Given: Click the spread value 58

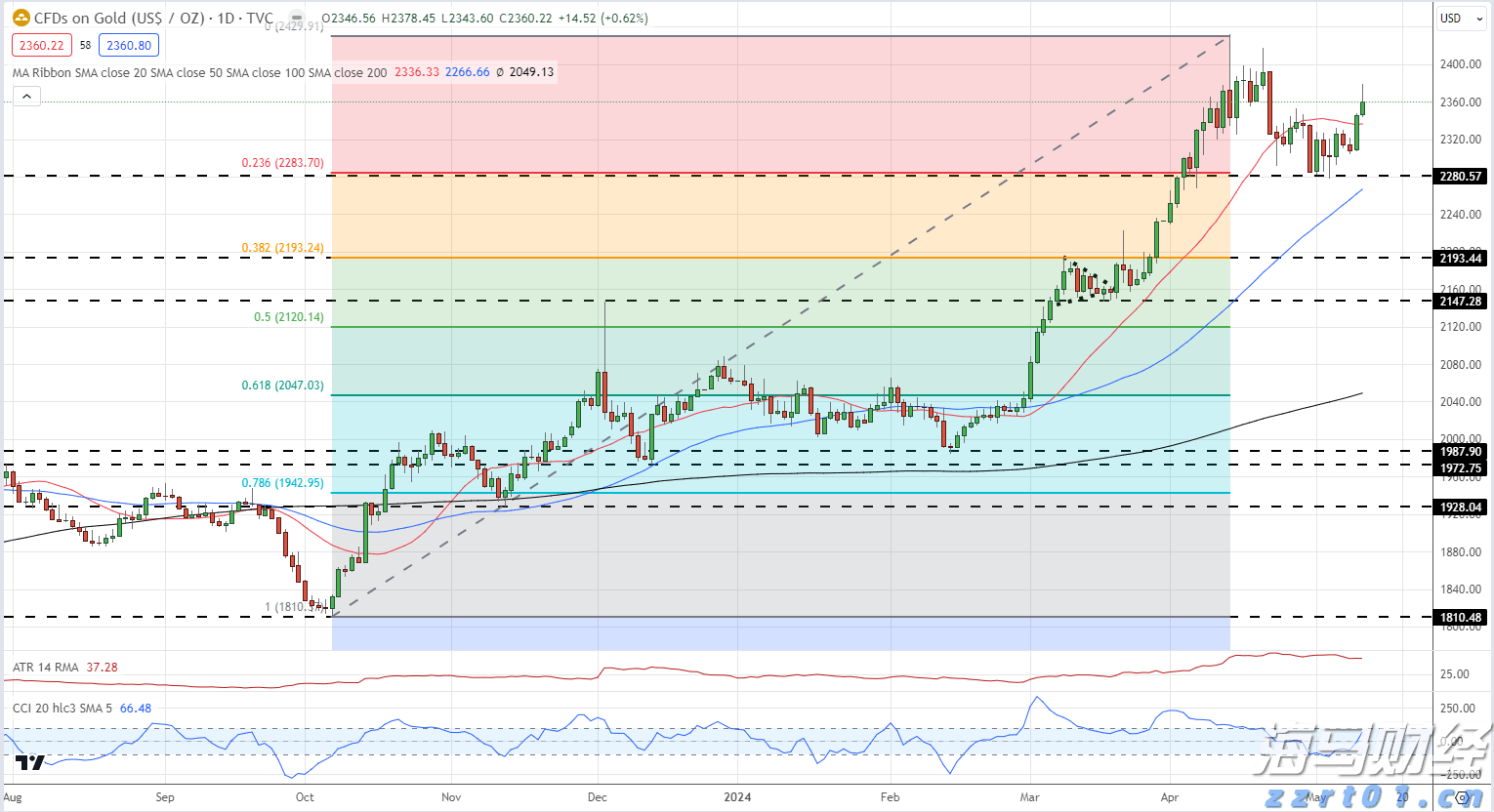Looking at the screenshot, I should click(86, 45).
